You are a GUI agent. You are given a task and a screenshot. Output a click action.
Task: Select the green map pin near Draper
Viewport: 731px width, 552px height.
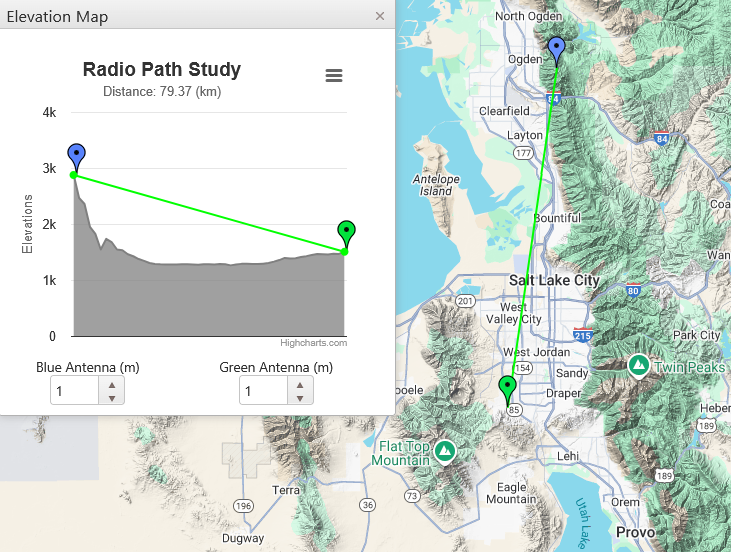[x=507, y=387]
